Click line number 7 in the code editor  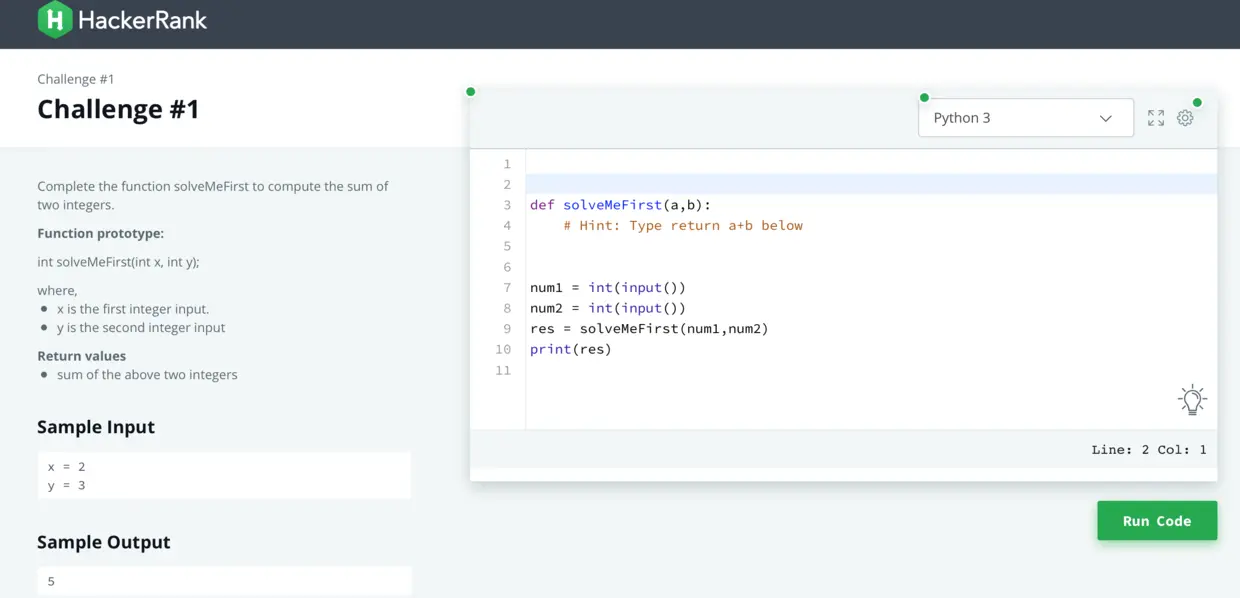point(506,287)
